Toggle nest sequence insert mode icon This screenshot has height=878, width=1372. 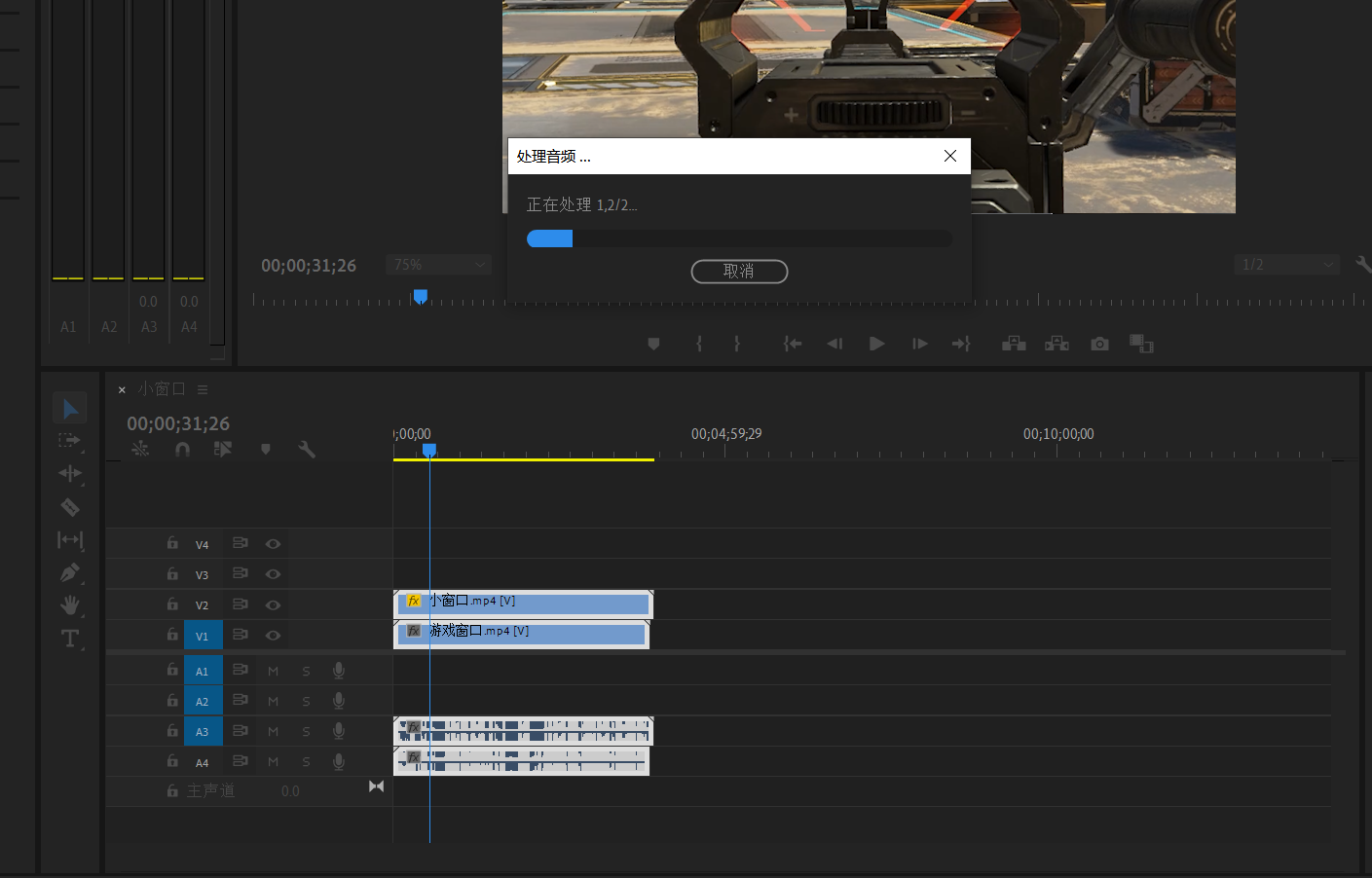(x=140, y=449)
